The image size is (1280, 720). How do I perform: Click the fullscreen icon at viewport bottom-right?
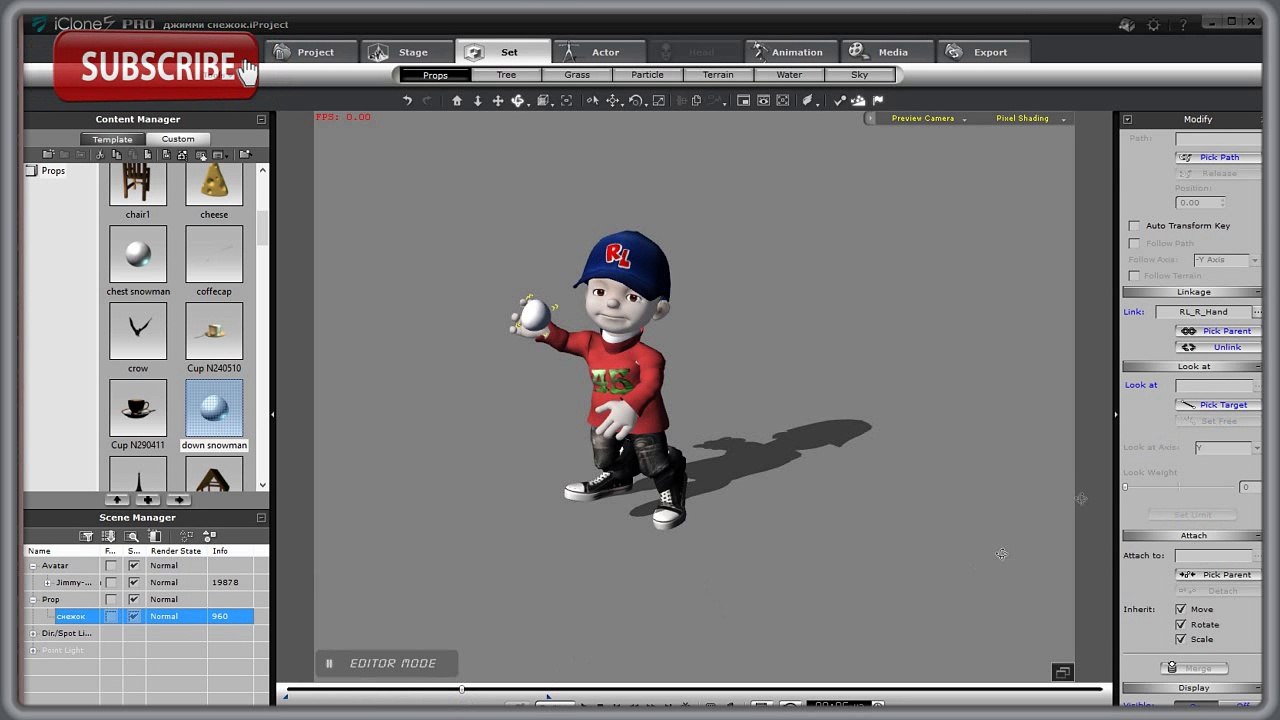coord(1062,672)
